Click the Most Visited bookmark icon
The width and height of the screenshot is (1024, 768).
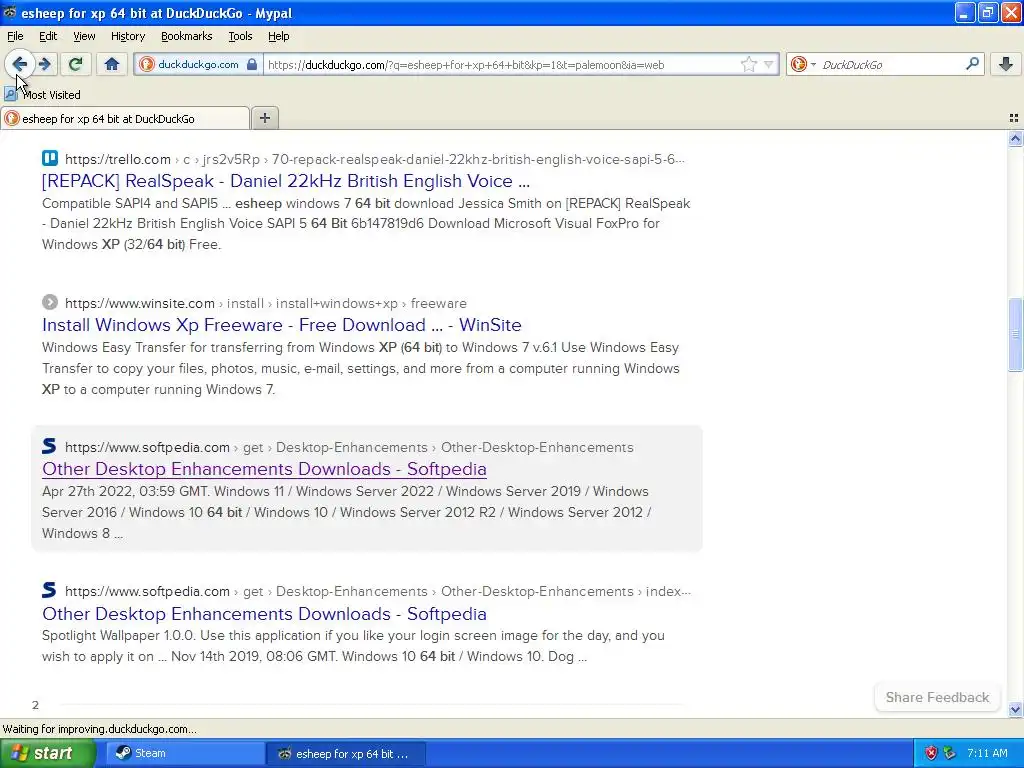pos(10,95)
